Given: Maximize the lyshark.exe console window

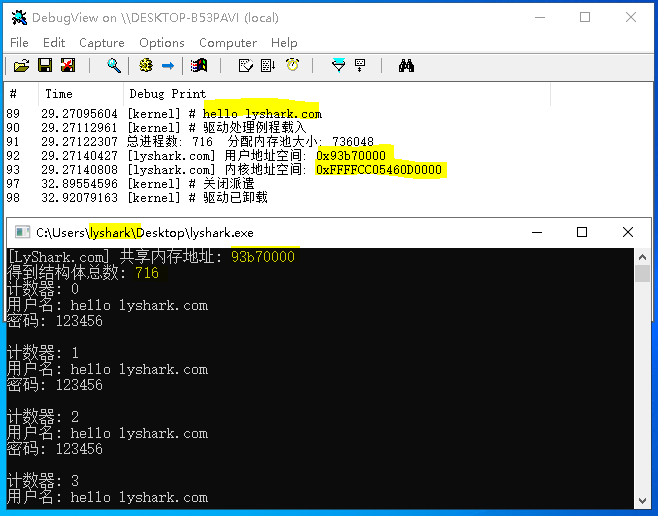Looking at the screenshot, I should coord(582,232).
